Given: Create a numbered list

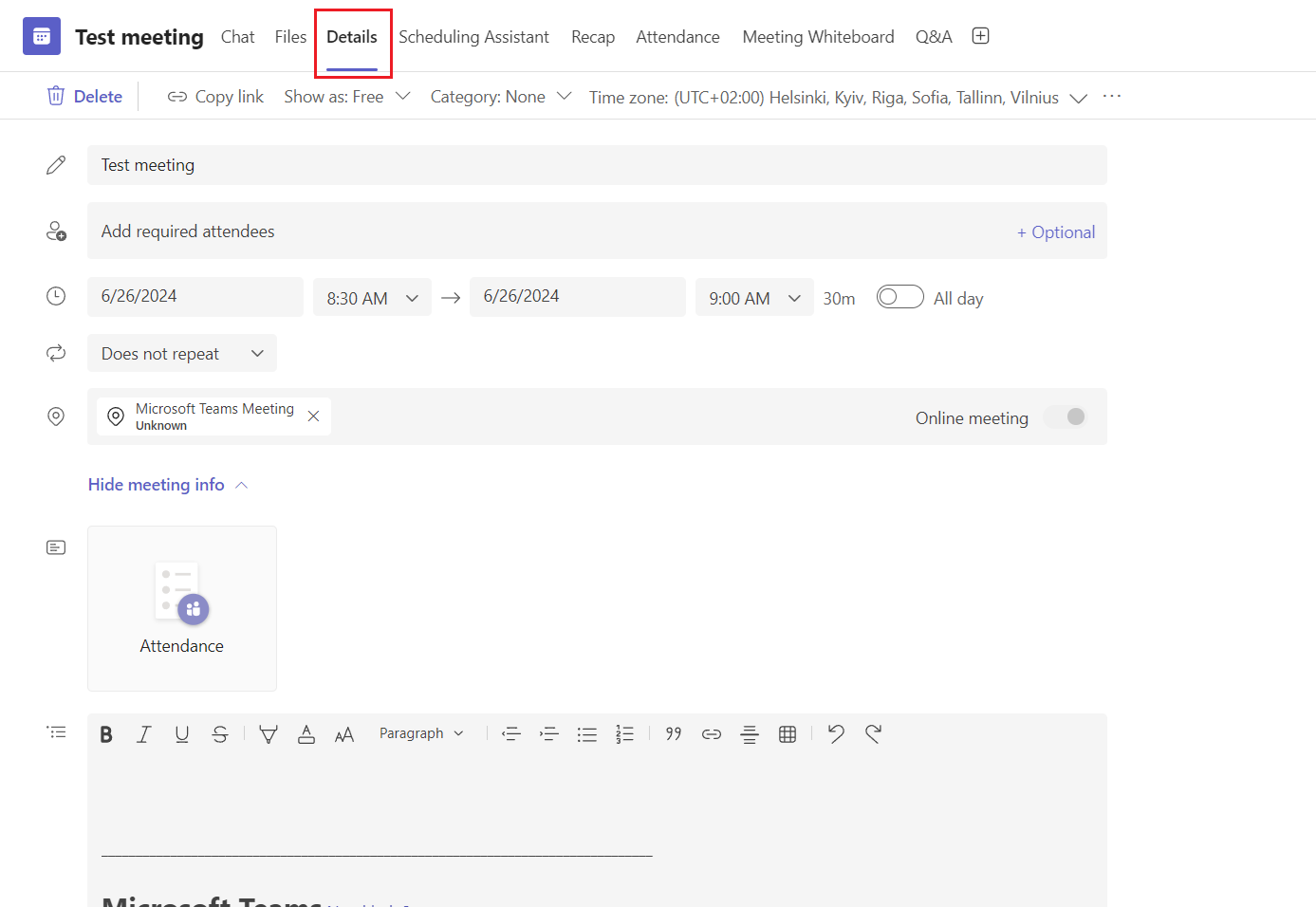Looking at the screenshot, I should pyautogui.click(x=624, y=733).
